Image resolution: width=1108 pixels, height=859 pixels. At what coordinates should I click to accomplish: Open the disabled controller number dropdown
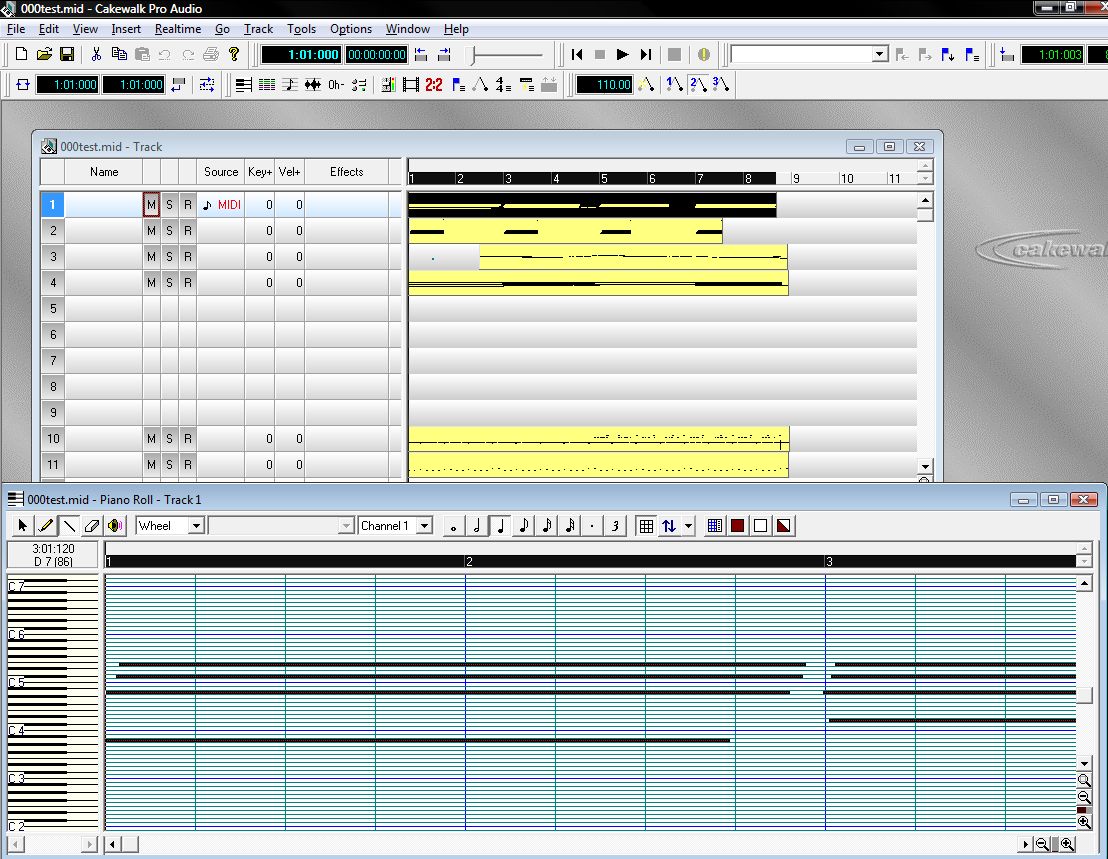pyautogui.click(x=346, y=526)
